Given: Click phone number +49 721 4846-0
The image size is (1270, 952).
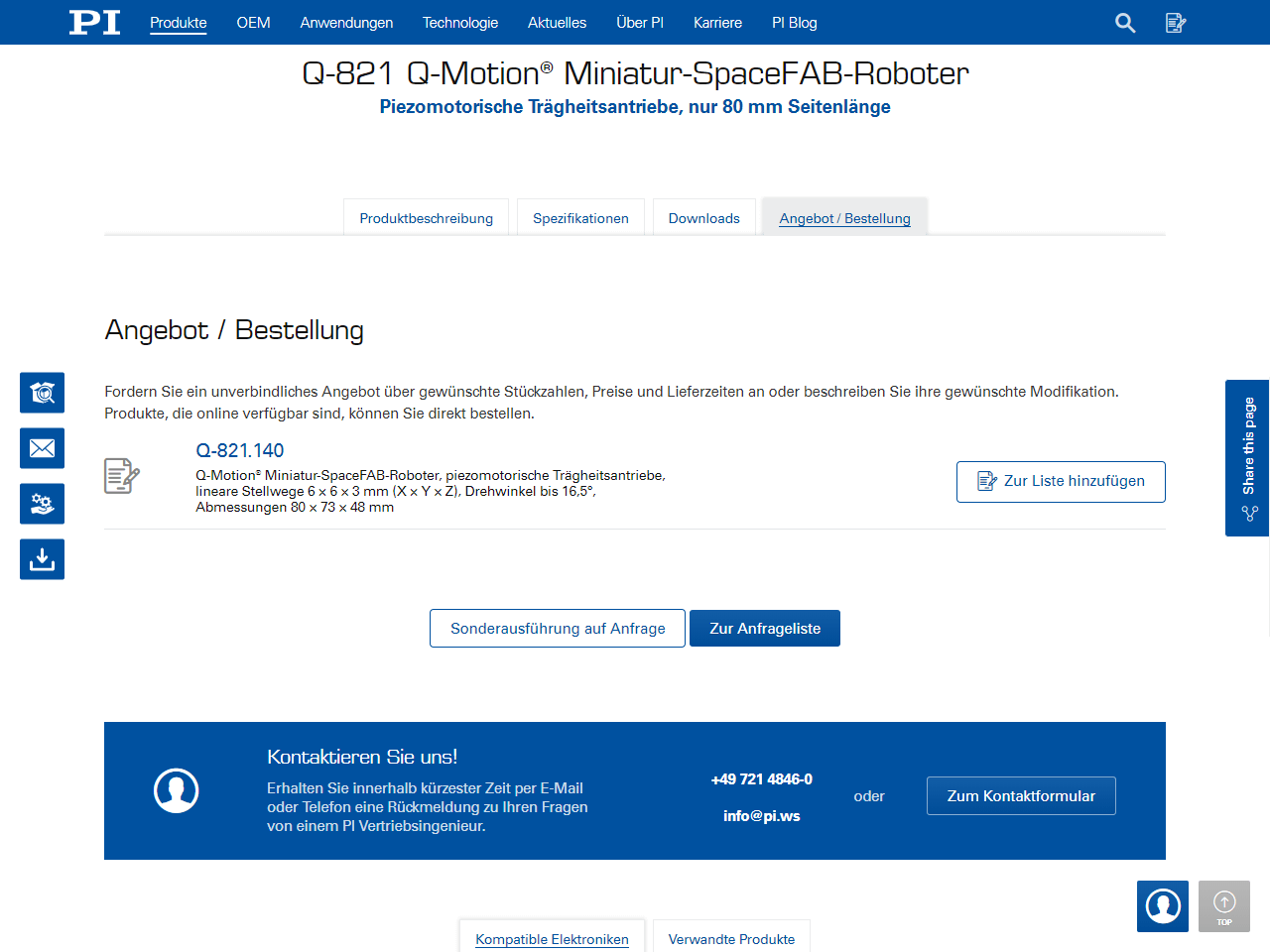Looking at the screenshot, I should pyautogui.click(x=761, y=779).
